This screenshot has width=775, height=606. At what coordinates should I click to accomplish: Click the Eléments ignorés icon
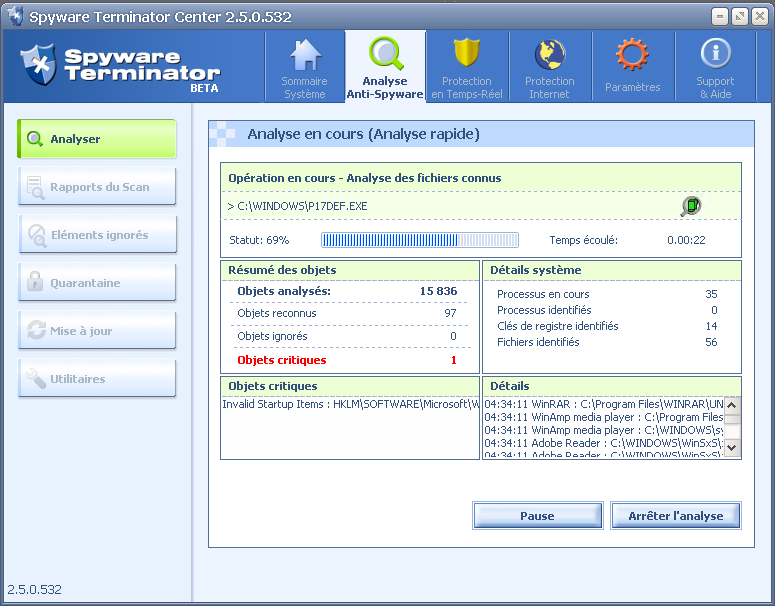point(37,235)
